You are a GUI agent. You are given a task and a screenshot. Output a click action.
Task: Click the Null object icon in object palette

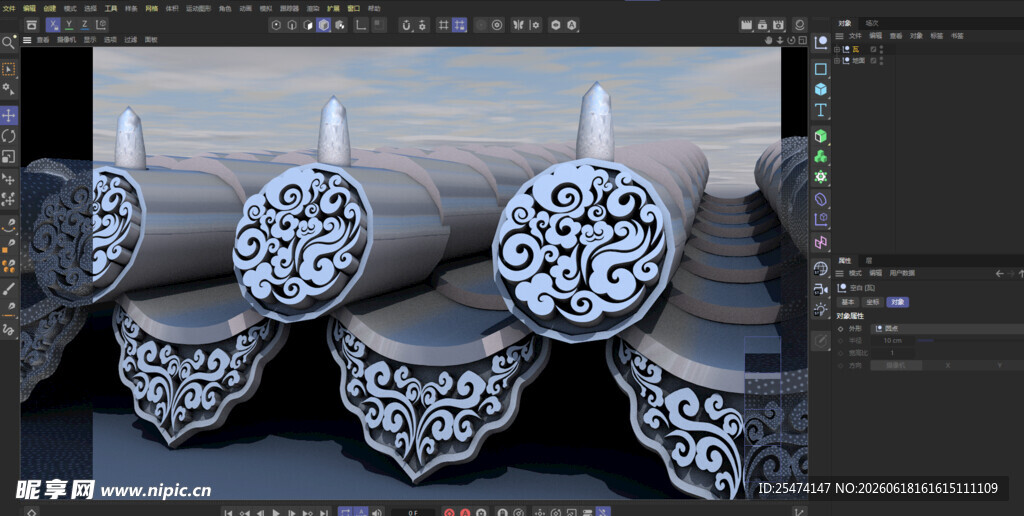(821, 44)
